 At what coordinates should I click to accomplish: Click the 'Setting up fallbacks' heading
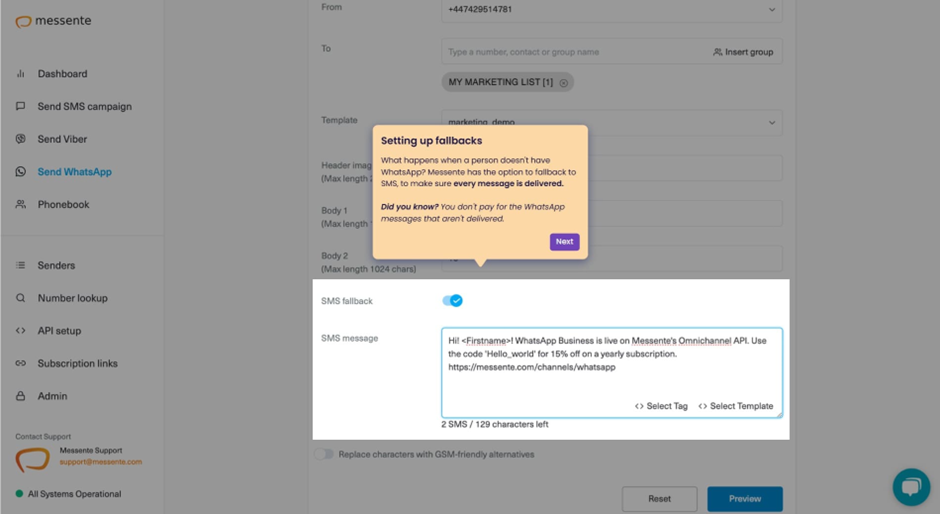pyautogui.click(x=432, y=140)
